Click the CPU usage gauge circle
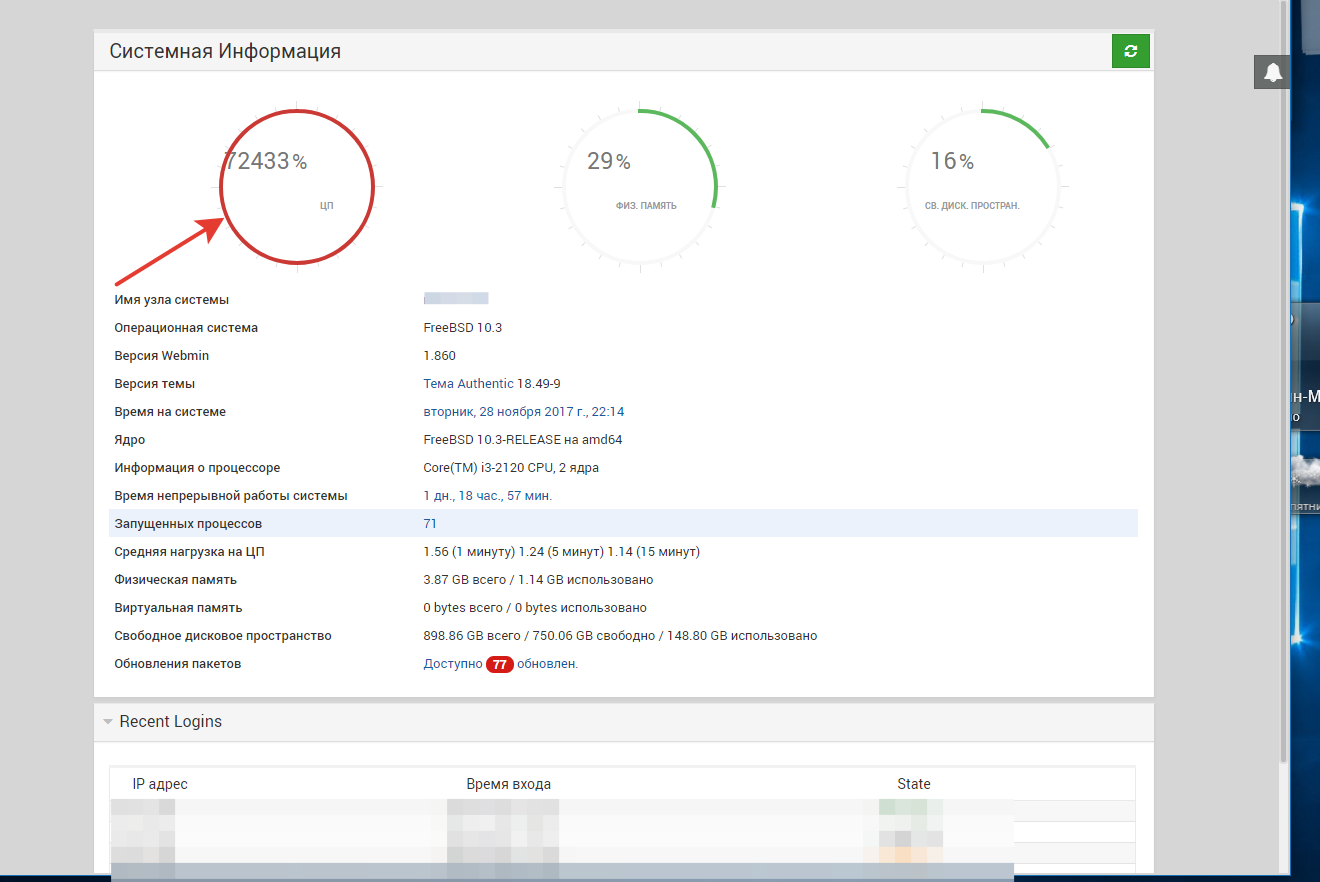Viewport: 1320px width, 882px height. coord(297,186)
